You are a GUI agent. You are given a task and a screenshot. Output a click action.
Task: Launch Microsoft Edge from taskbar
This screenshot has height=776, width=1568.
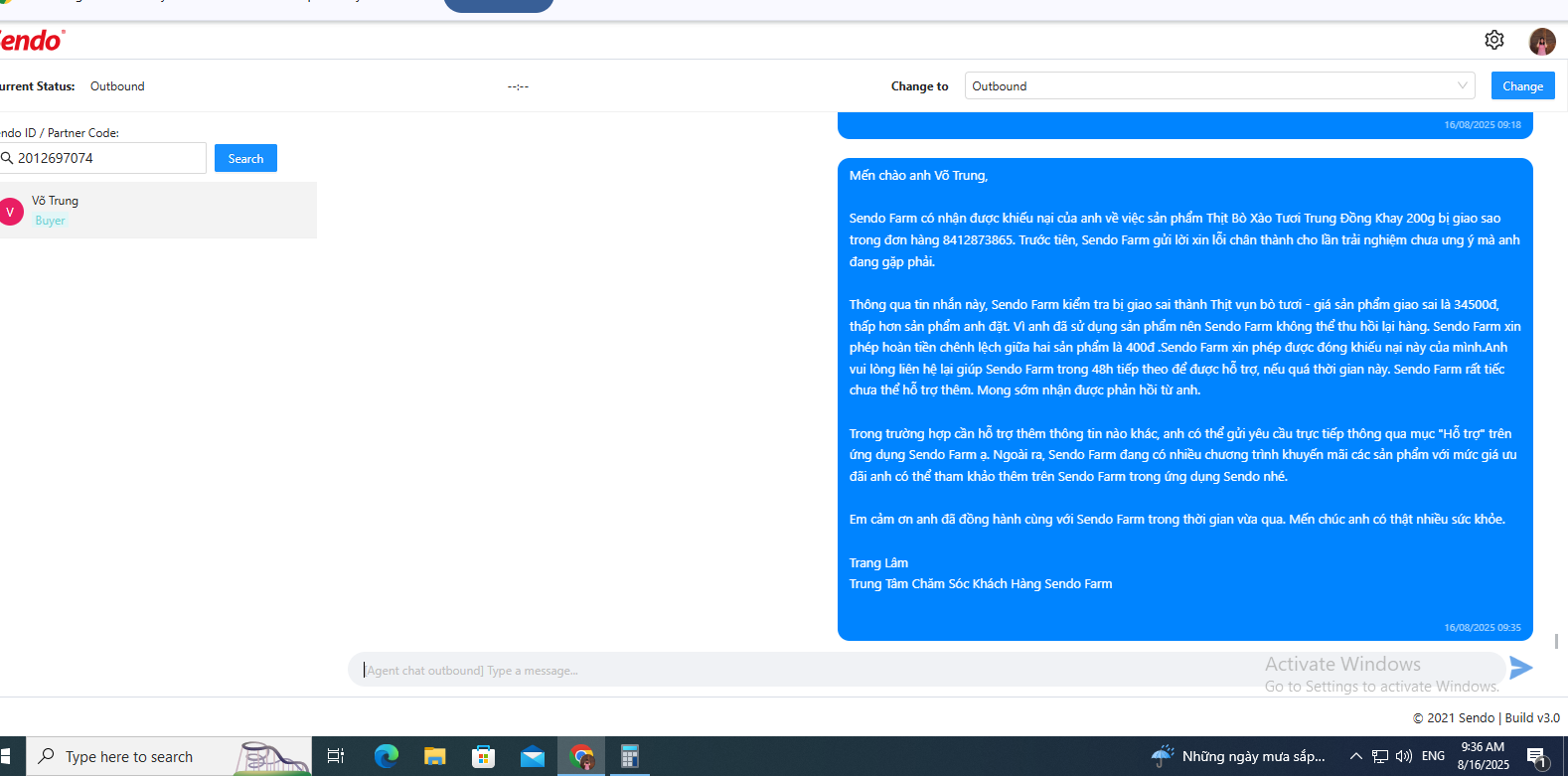(386, 756)
